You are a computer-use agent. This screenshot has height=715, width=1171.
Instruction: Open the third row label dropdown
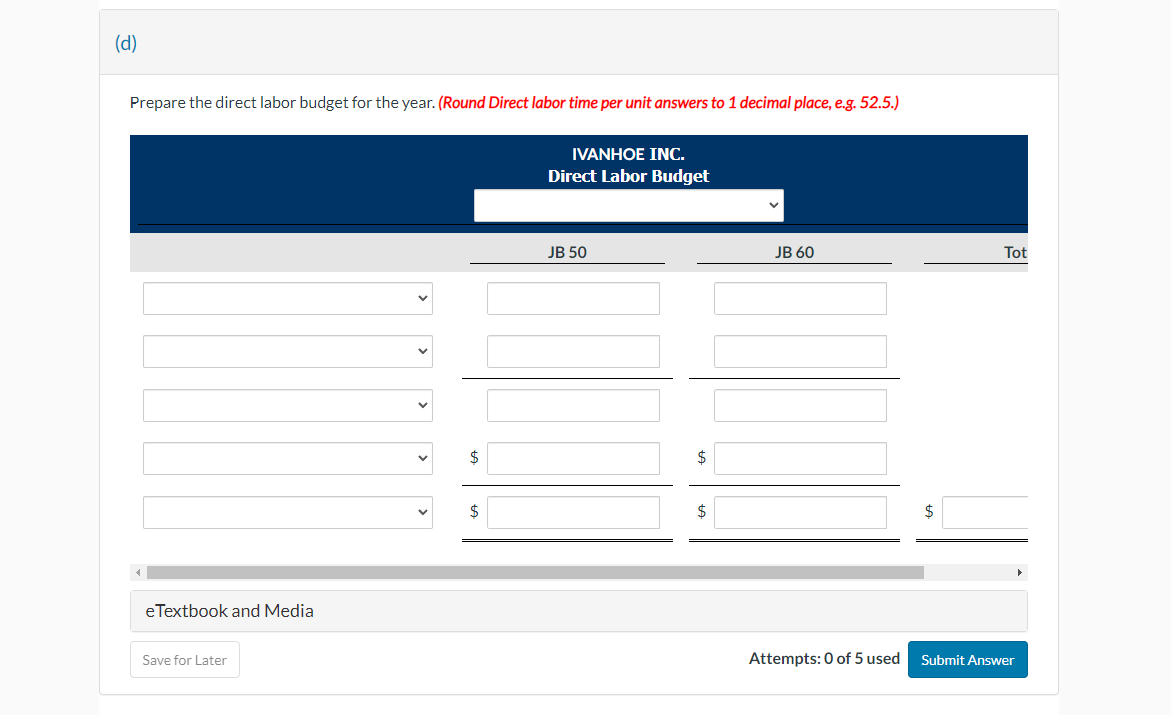coord(288,405)
